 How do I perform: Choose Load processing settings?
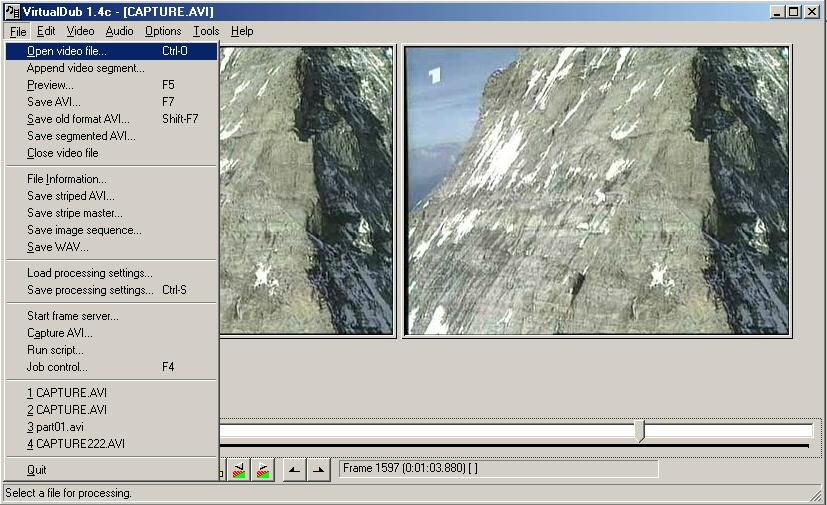(x=89, y=273)
